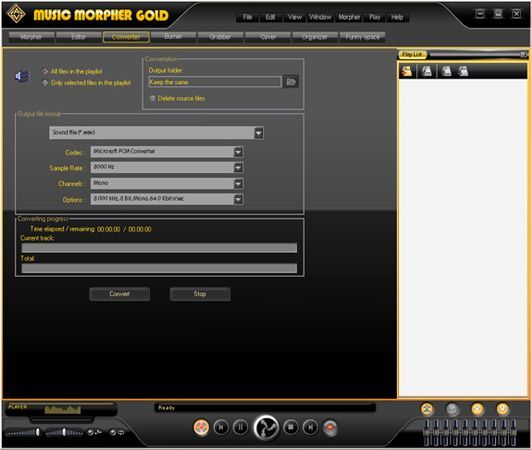The height and width of the screenshot is (450, 531).
Task: Click the Current track progress bar
Action: [159, 248]
